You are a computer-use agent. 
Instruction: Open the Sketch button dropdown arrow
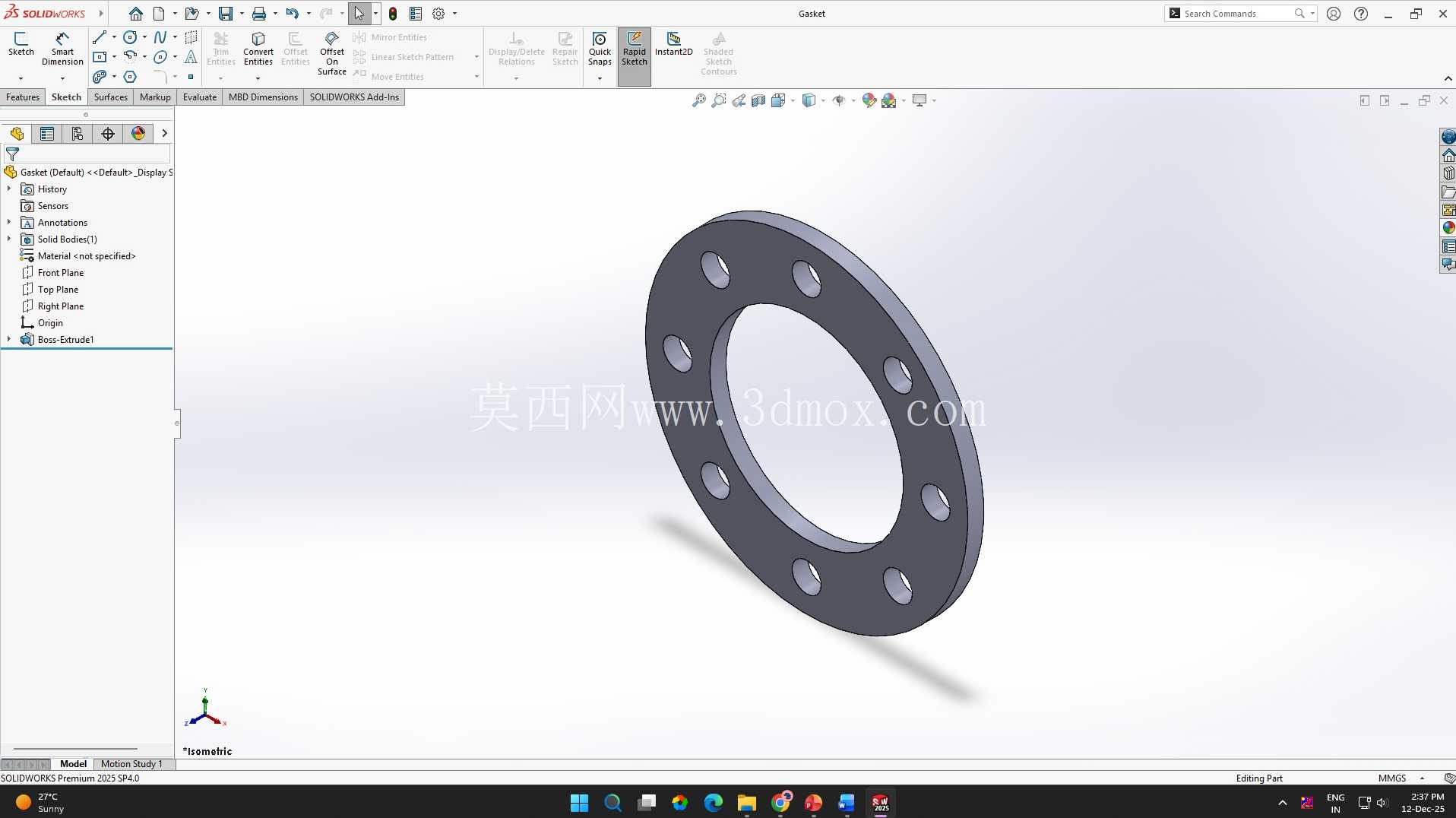tap(21, 78)
